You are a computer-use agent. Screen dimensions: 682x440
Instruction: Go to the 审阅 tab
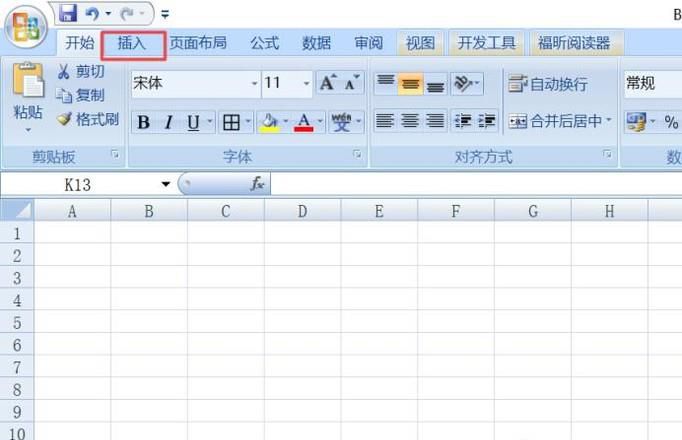pos(369,43)
